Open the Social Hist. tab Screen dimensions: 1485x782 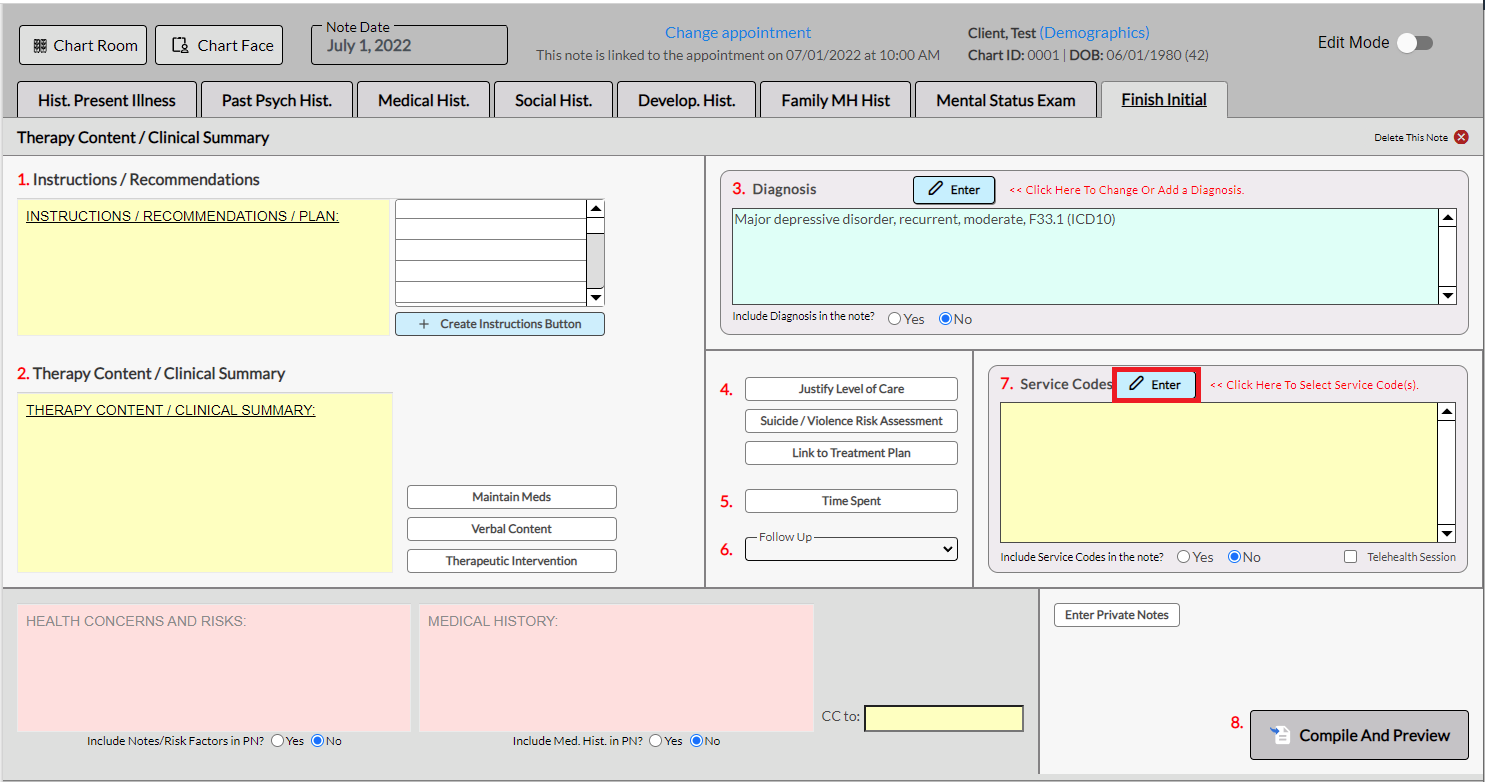pos(553,100)
